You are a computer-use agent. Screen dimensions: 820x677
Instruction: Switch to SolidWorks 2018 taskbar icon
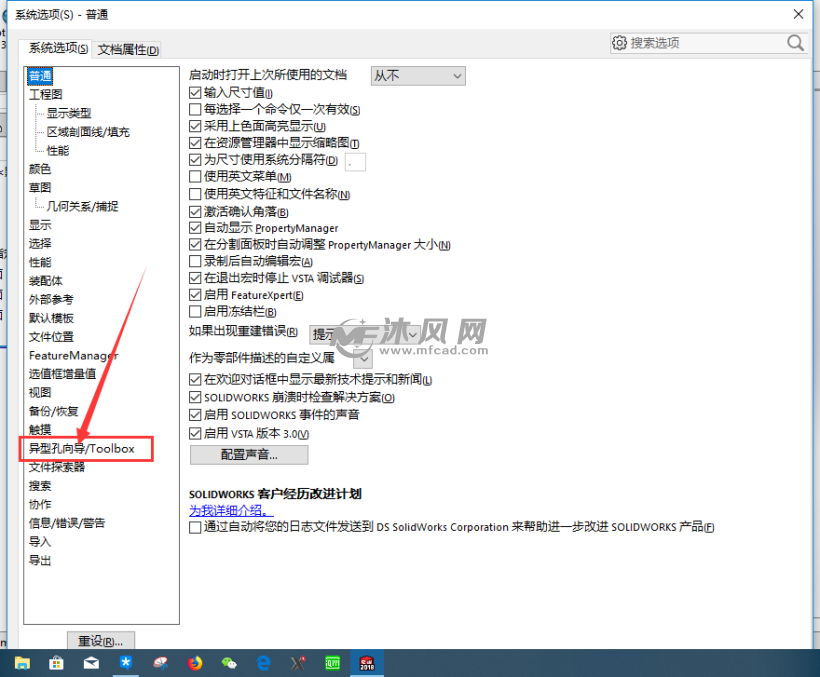367,663
